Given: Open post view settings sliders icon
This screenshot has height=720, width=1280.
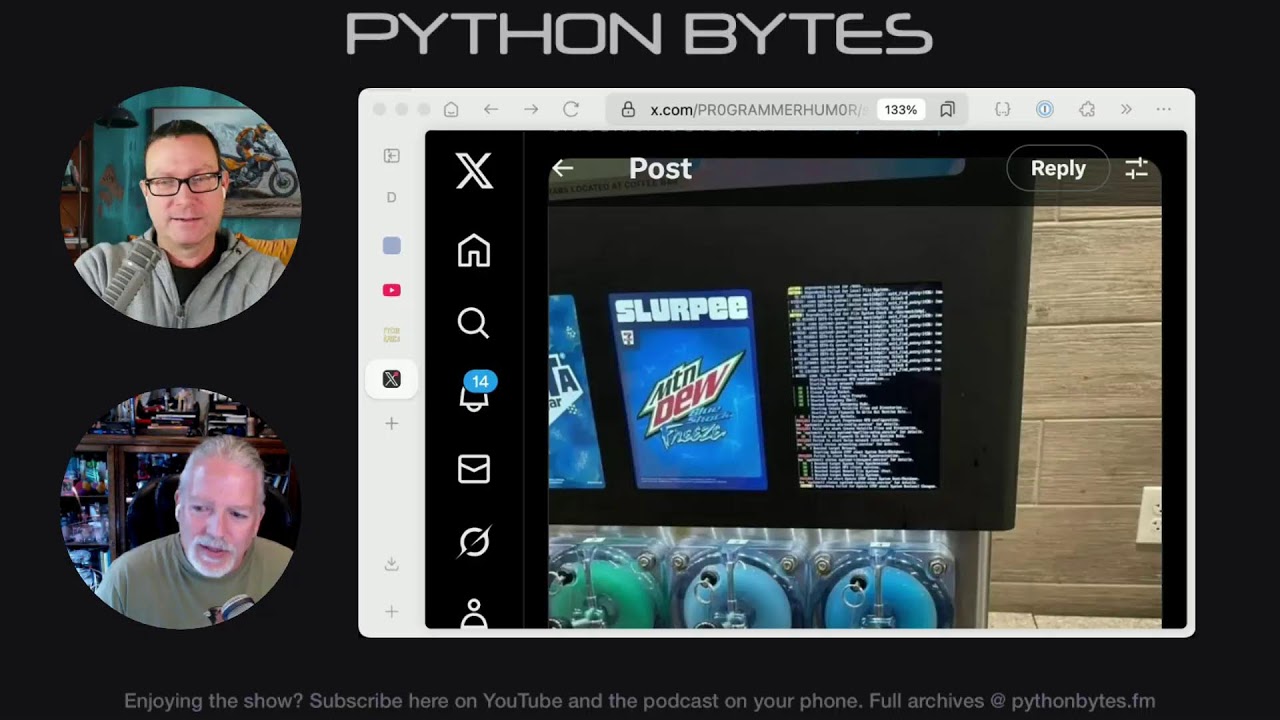Looking at the screenshot, I should pos(1136,169).
